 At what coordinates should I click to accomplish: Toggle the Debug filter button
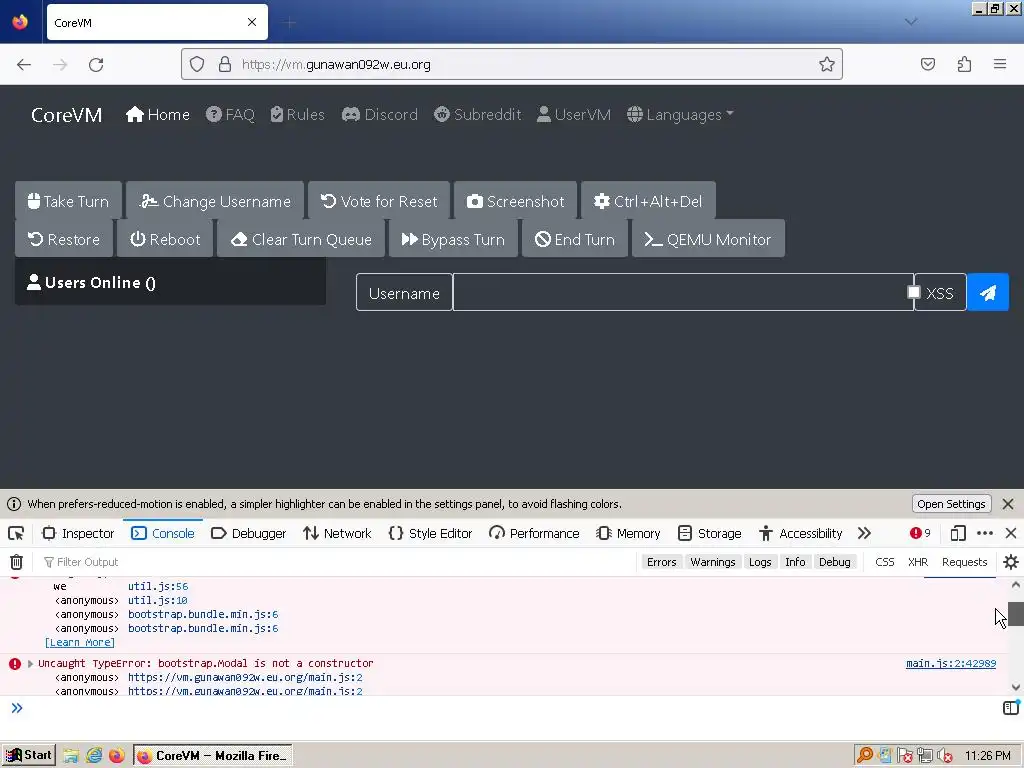coord(835,562)
